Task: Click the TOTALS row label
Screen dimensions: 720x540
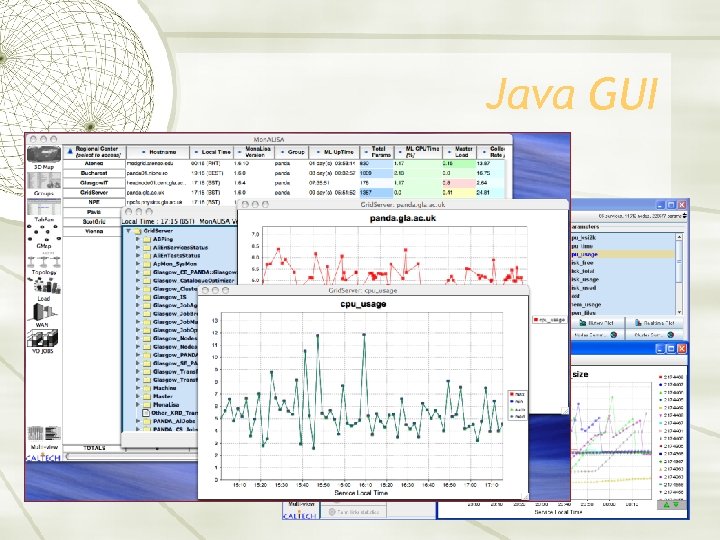Action: [x=94, y=448]
